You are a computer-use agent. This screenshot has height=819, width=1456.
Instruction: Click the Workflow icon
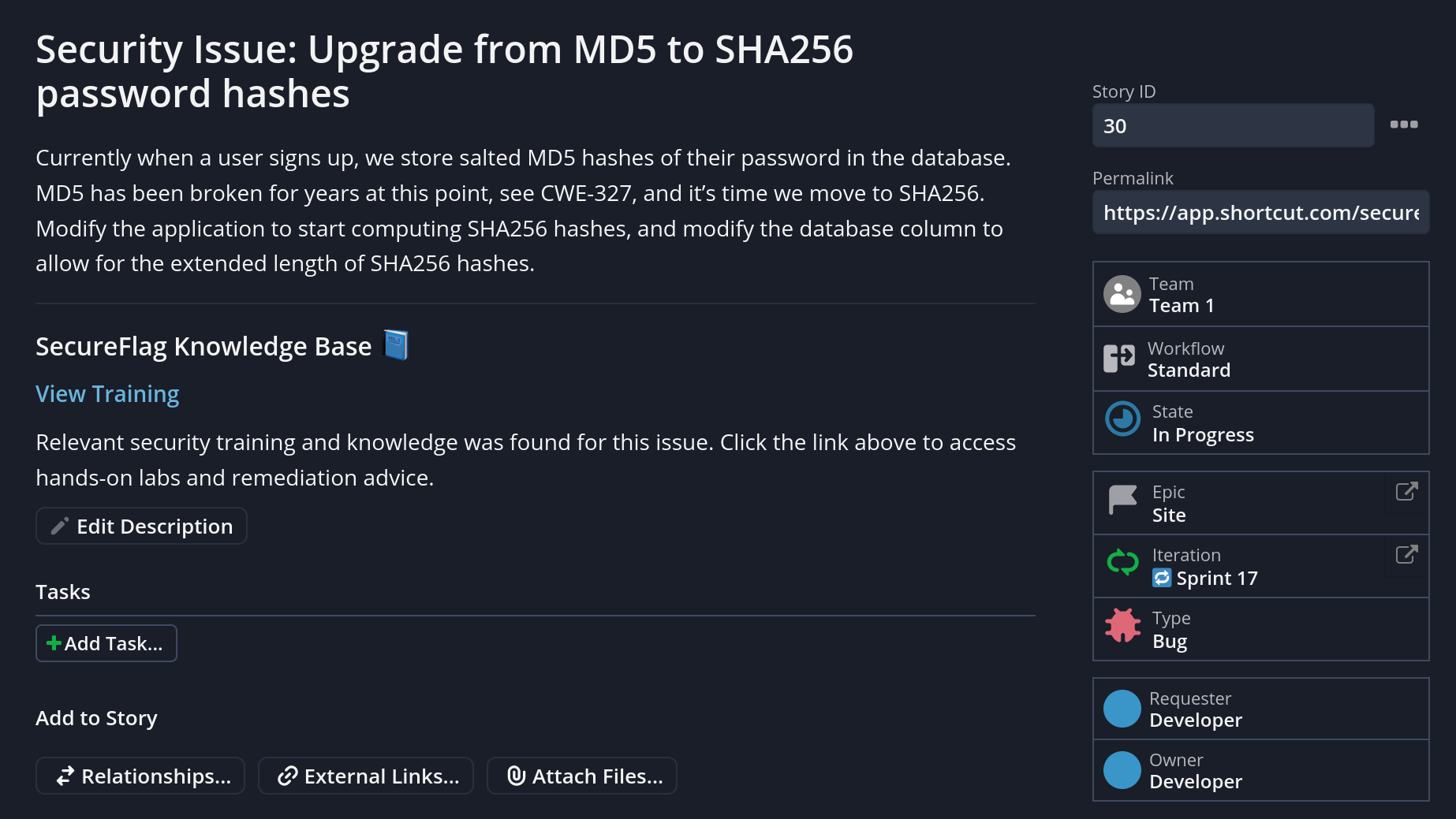tap(1119, 358)
